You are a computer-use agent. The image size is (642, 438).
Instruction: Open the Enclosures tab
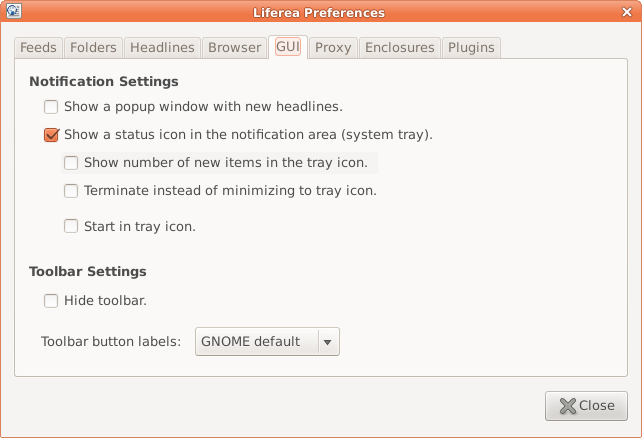[x=399, y=47]
